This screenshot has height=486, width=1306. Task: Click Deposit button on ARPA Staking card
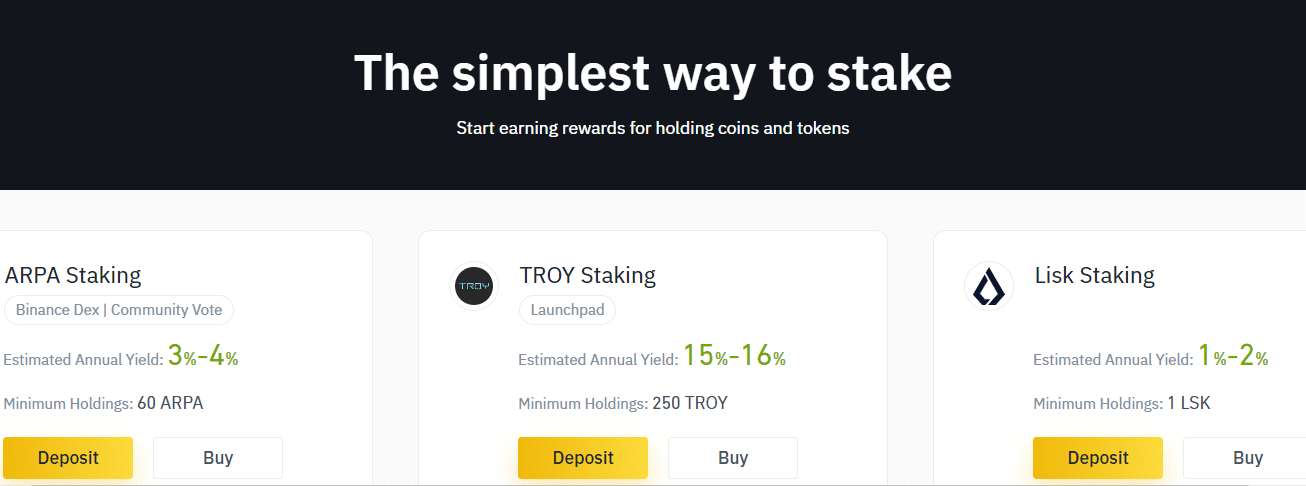68,458
